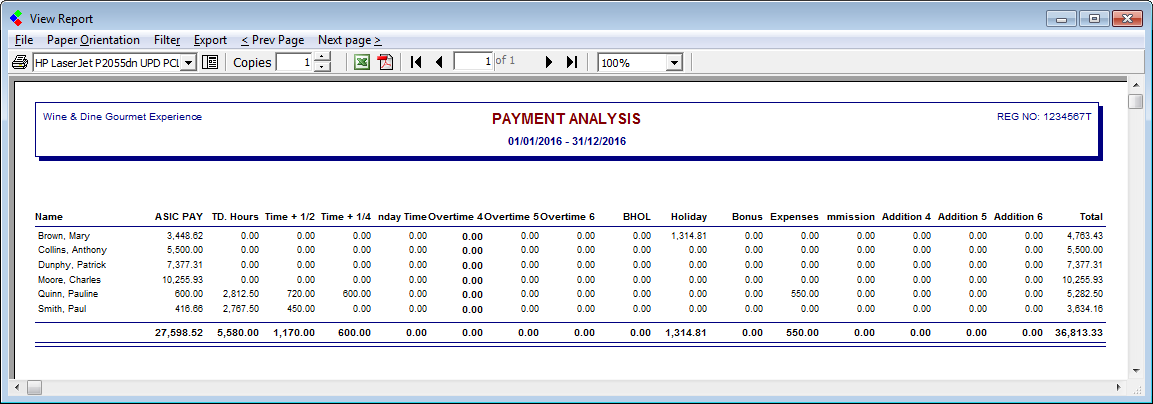1153x404 pixels.
Task: Click the Next page > button
Action: [x=349, y=40]
